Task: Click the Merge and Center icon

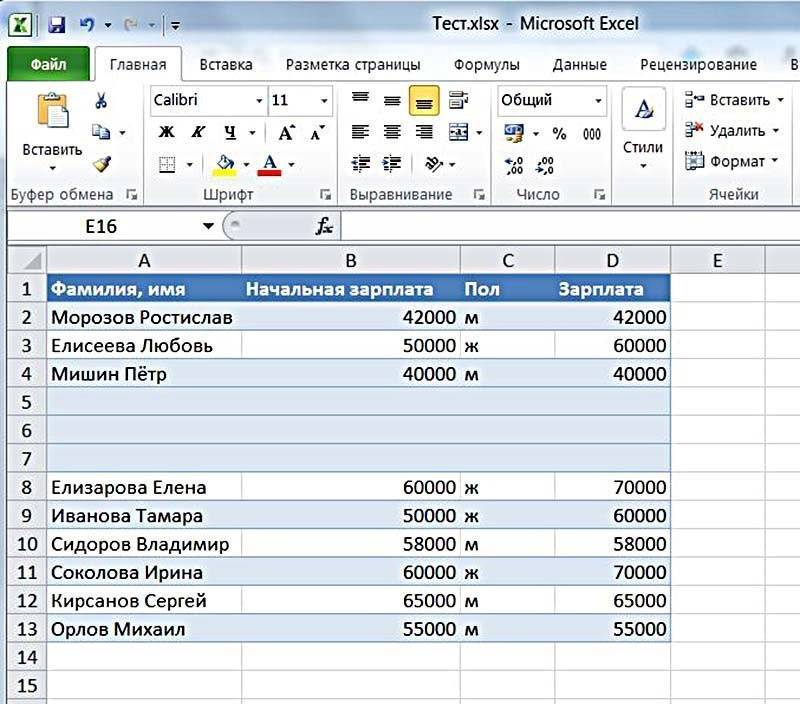Action: (x=458, y=133)
